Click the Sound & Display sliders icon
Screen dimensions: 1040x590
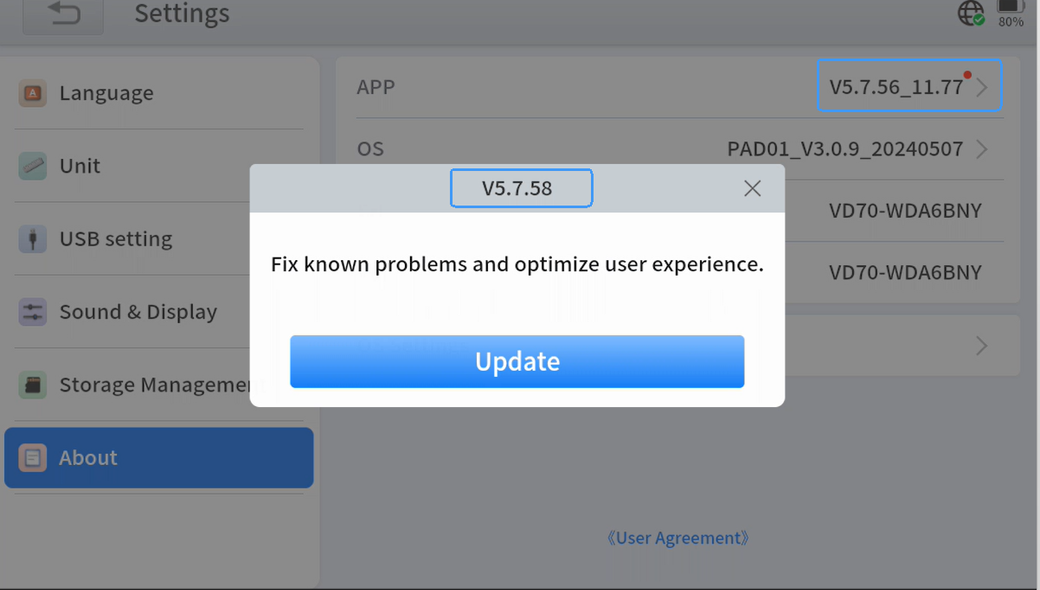point(33,312)
